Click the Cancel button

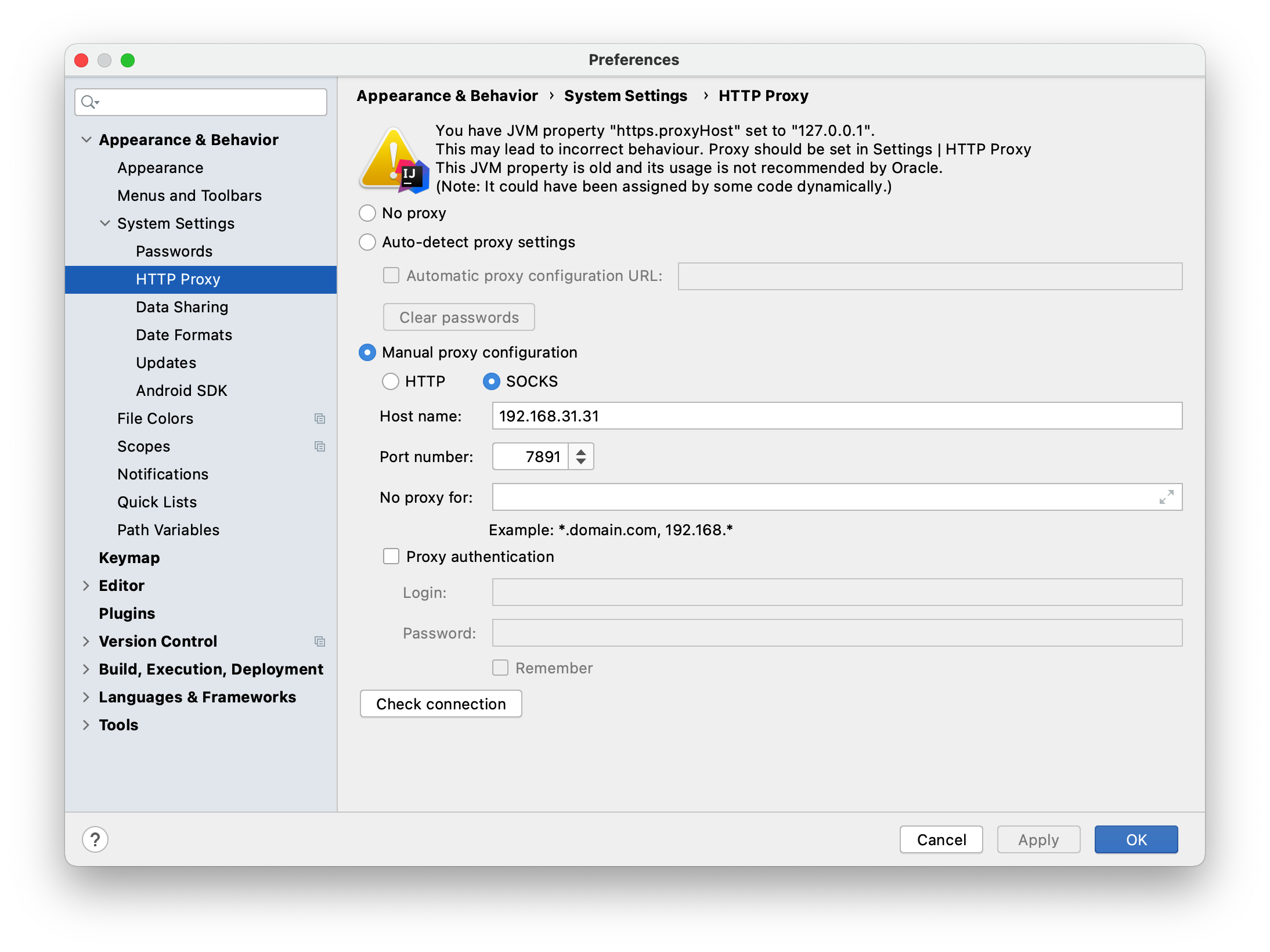[941, 839]
